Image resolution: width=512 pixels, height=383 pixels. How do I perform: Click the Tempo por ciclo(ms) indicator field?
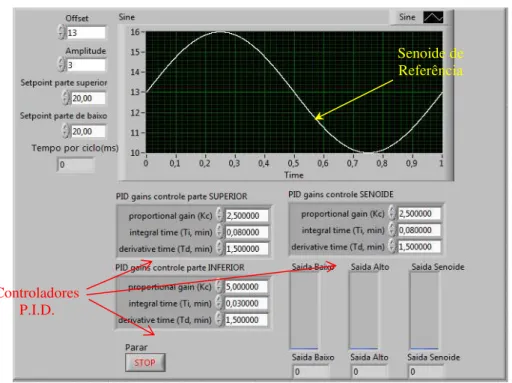point(76,164)
